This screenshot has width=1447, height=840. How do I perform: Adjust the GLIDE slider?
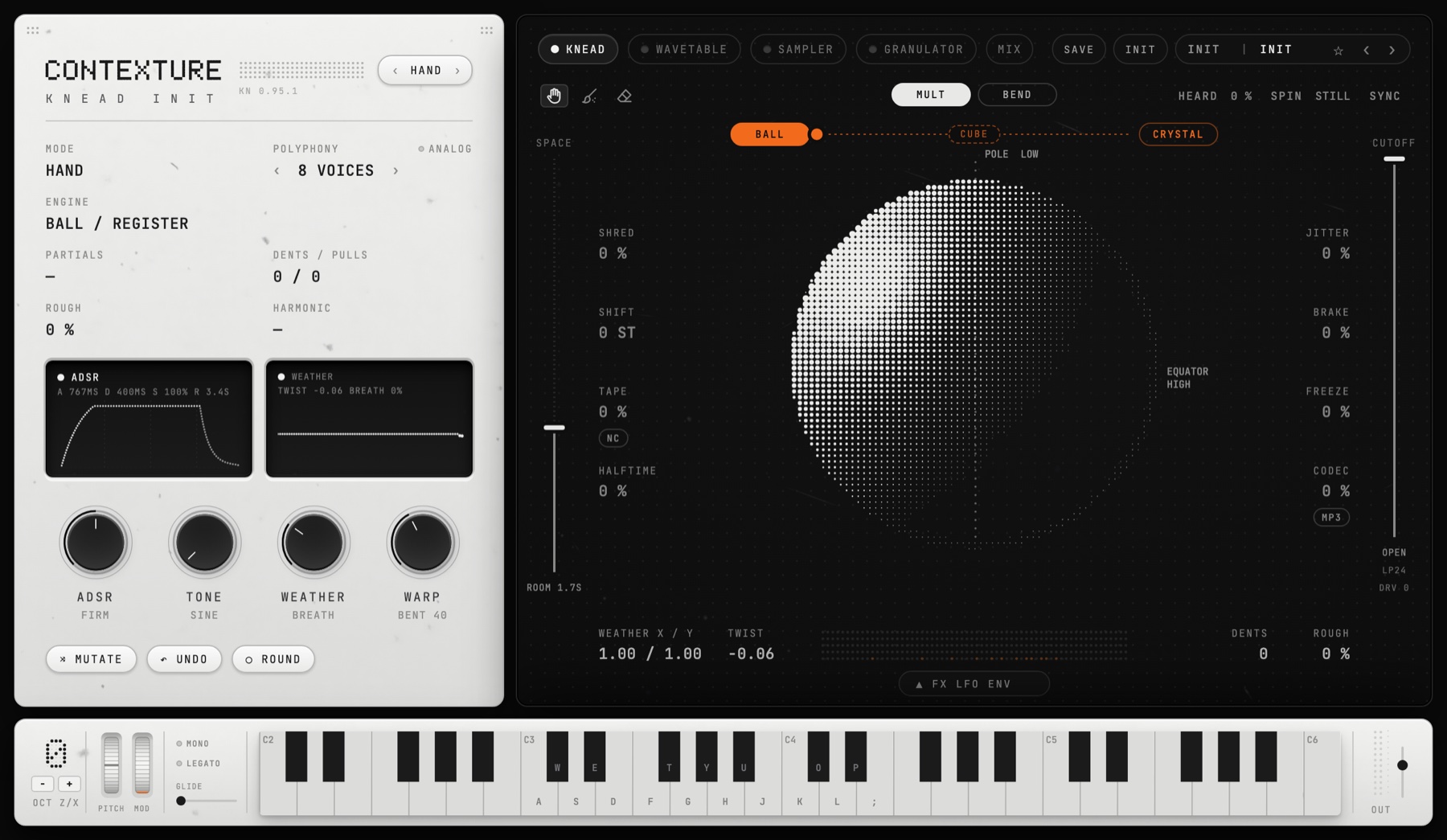click(x=205, y=801)
